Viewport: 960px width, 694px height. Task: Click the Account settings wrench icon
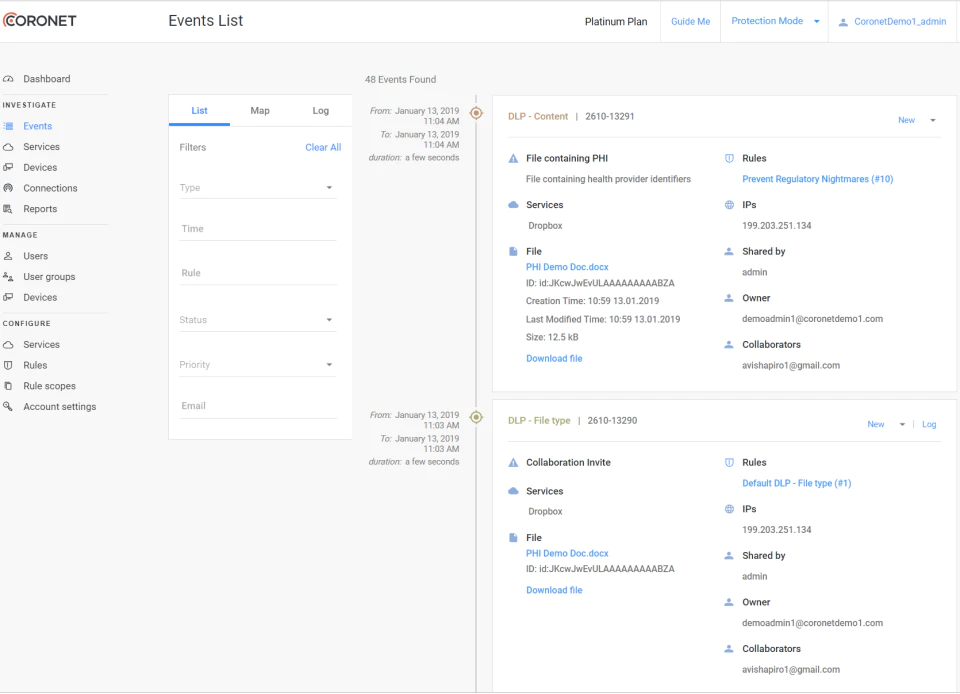click(8, 406)
